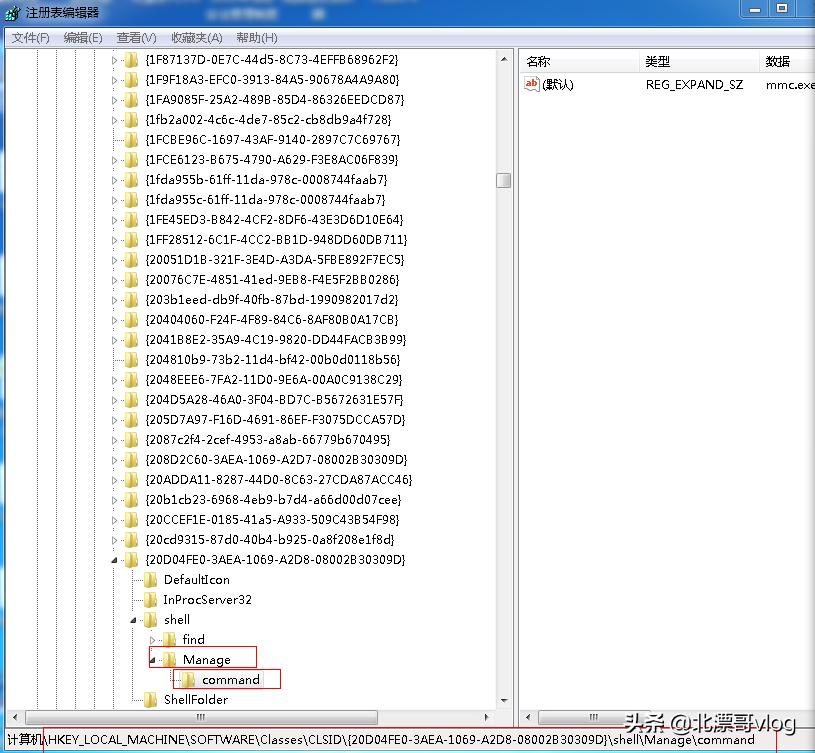Click the folder icon of {2087c2f4-2cef-4953-a8ab-66779b670495}

point(132,440)
